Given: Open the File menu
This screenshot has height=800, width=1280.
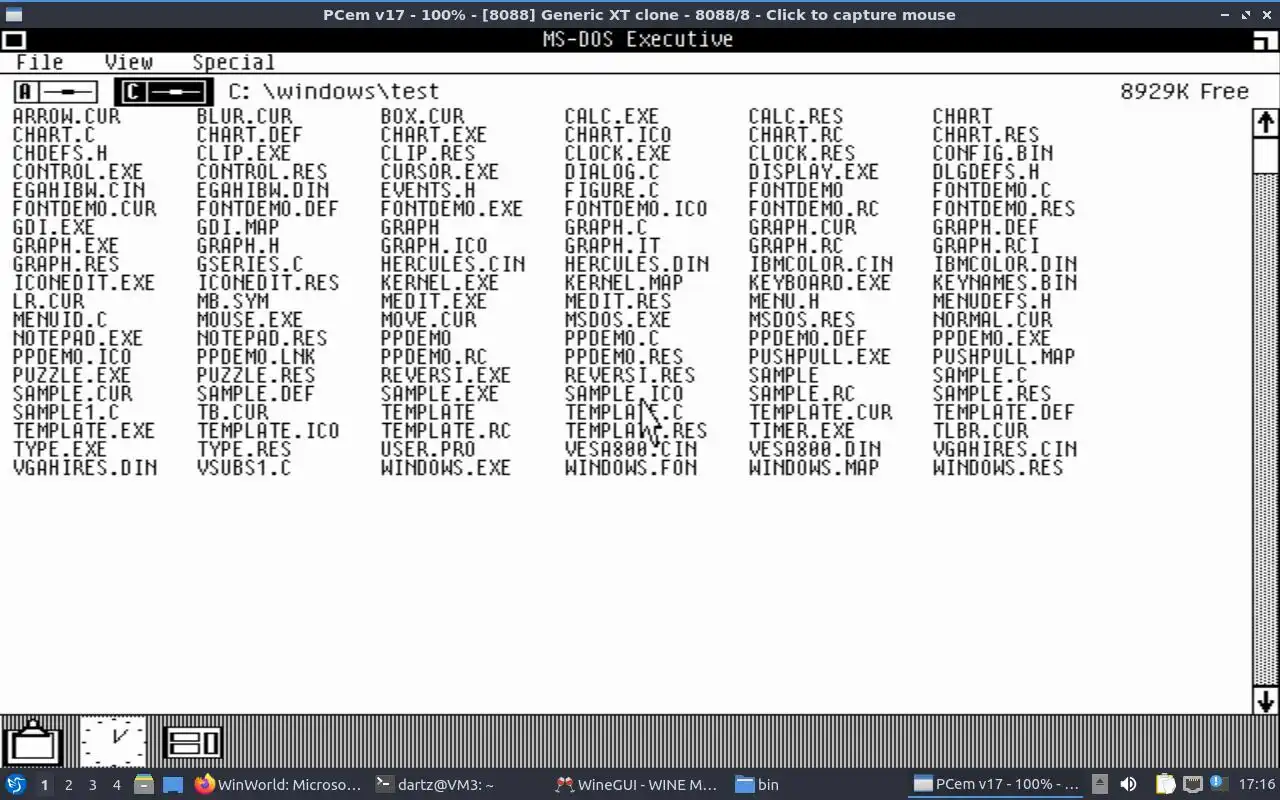Looking at the screenshot, I should point(40,62).
